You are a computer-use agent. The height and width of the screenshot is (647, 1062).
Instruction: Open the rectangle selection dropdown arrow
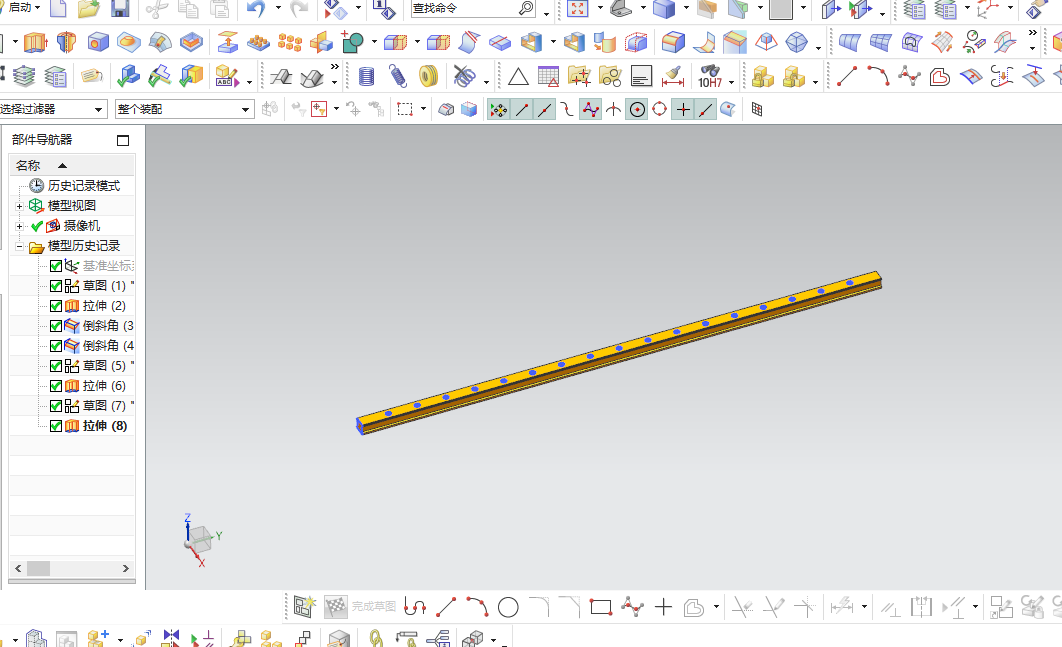(x=423, y=109)
